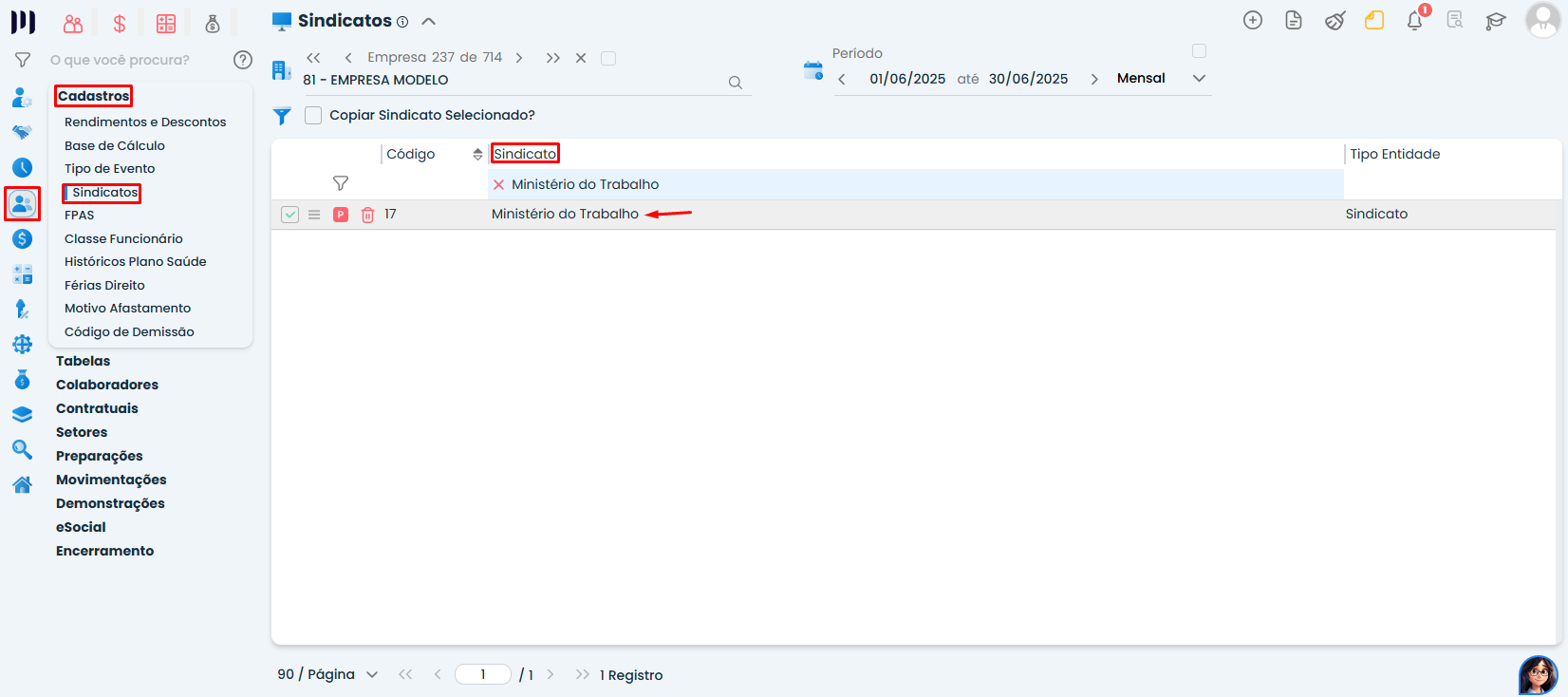Go to previous company arrow
This screenshot has width=1568, height=697.
click(x=348, y=58)
